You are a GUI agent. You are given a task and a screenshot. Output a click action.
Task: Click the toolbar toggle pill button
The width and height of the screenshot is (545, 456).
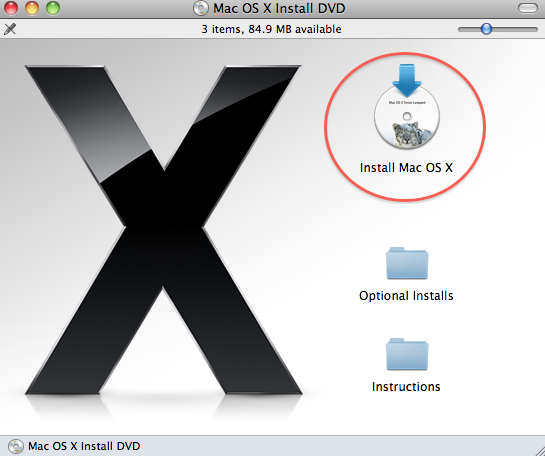528,8
